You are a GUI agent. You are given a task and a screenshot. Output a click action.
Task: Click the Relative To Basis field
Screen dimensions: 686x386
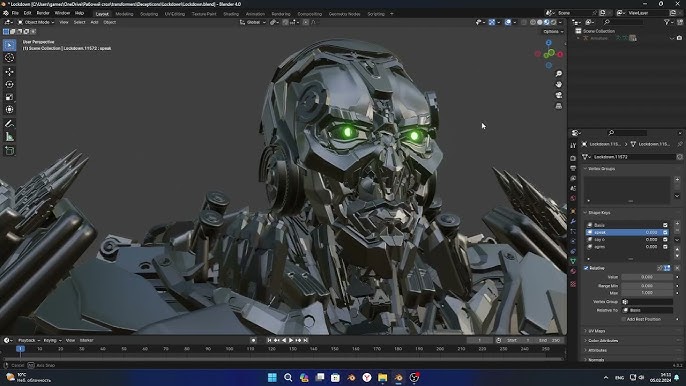click(x=647, y=310)
